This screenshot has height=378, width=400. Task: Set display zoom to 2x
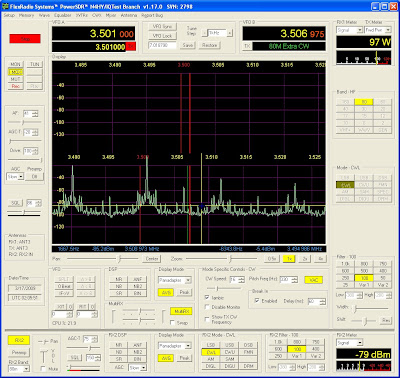pos(305,259)
